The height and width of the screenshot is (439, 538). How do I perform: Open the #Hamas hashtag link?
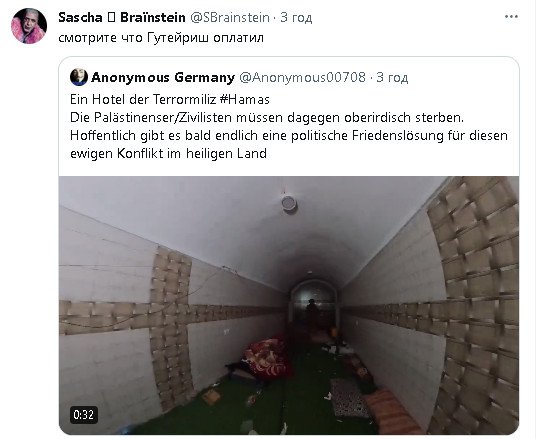(x=244, y=100)
